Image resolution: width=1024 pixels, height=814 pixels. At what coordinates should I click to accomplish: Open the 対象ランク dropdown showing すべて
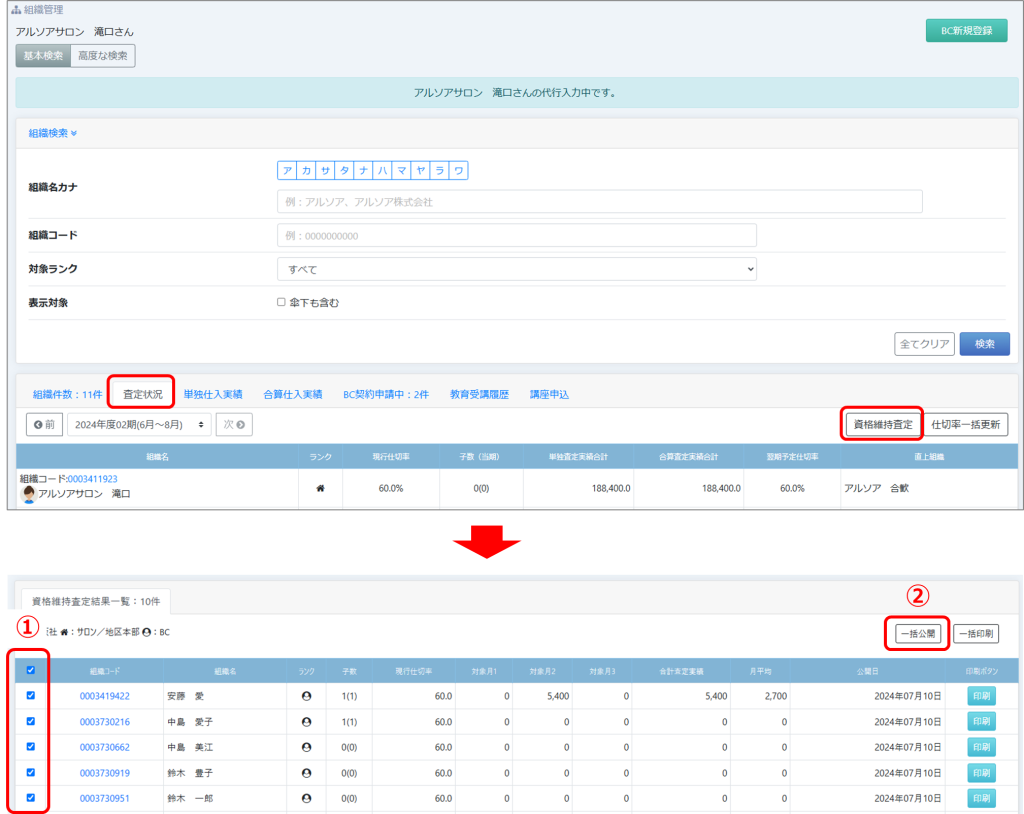(516, 269)
